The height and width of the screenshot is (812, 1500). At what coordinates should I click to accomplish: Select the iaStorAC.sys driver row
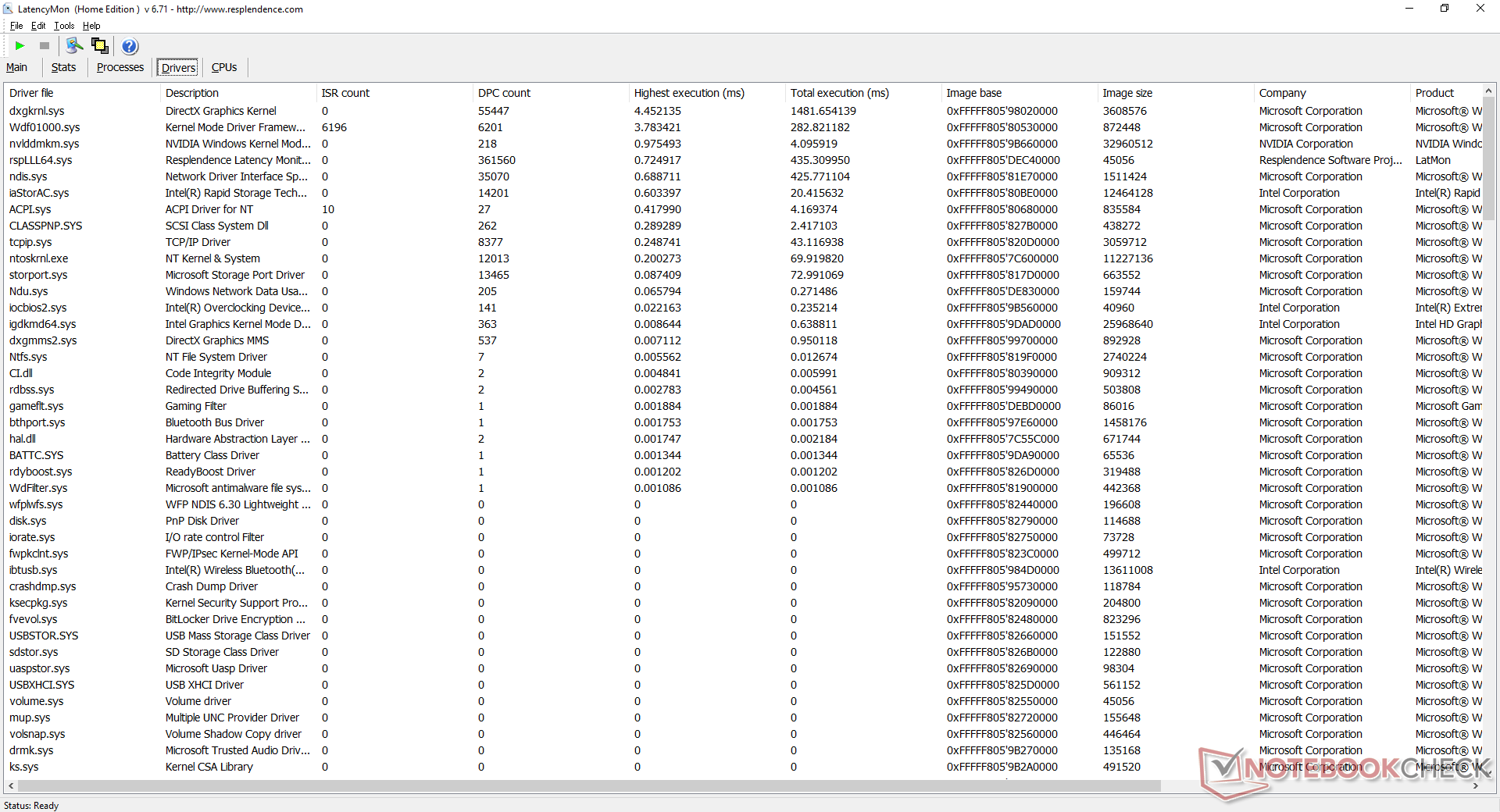(743, 193)
